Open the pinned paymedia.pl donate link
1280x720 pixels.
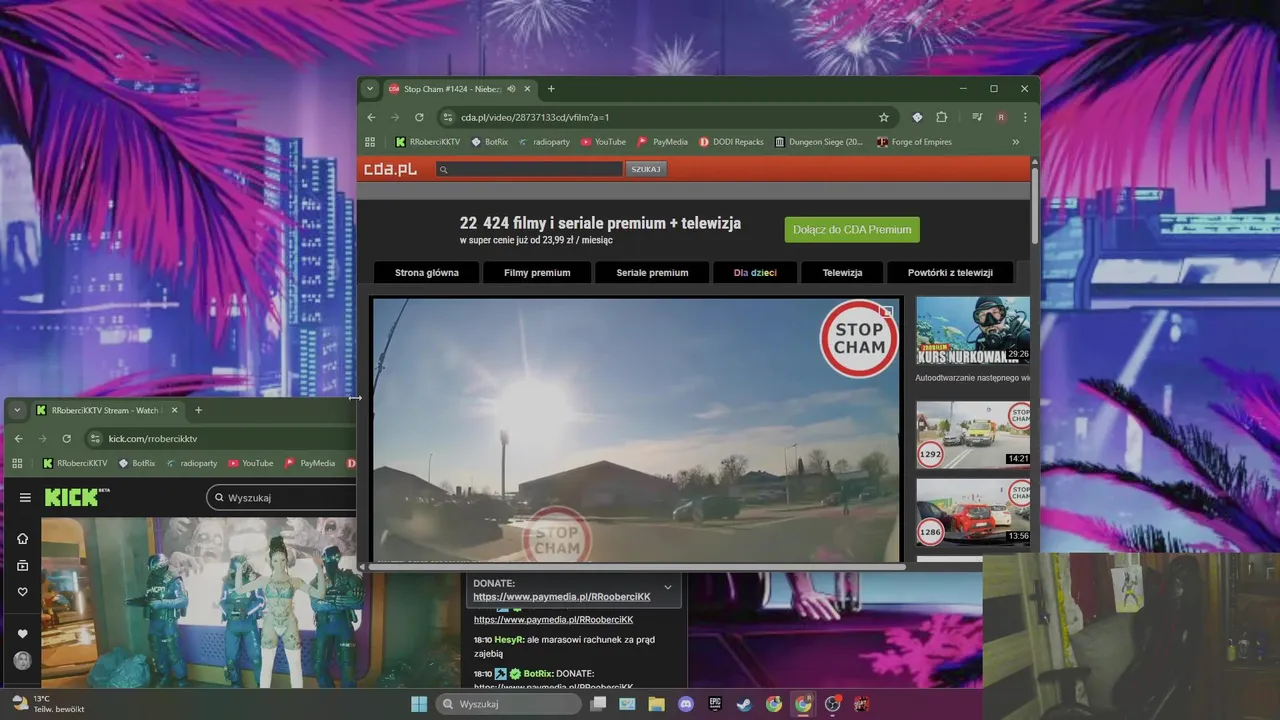pyautogui.click(x=562, y=597)
